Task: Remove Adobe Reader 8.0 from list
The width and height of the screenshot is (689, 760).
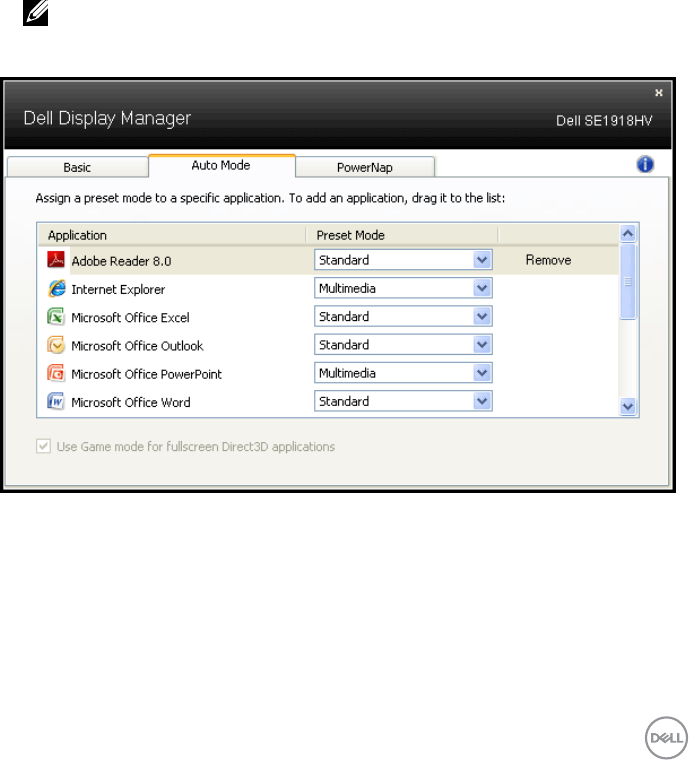Action: pyautogui.click(x=548, y=260)
